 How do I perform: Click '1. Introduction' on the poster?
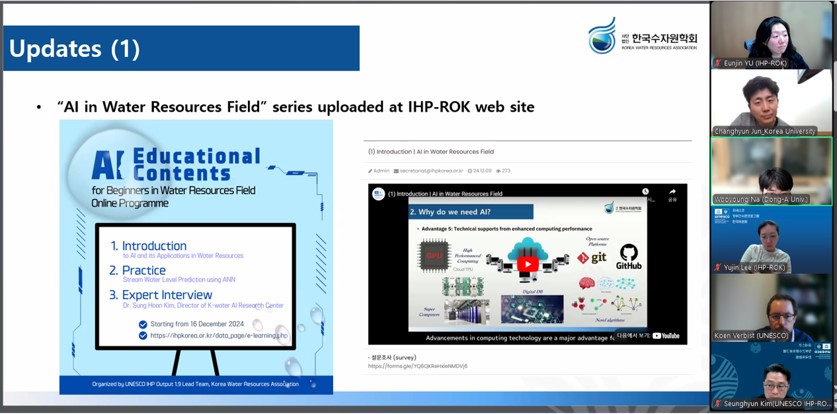[149, 246]
